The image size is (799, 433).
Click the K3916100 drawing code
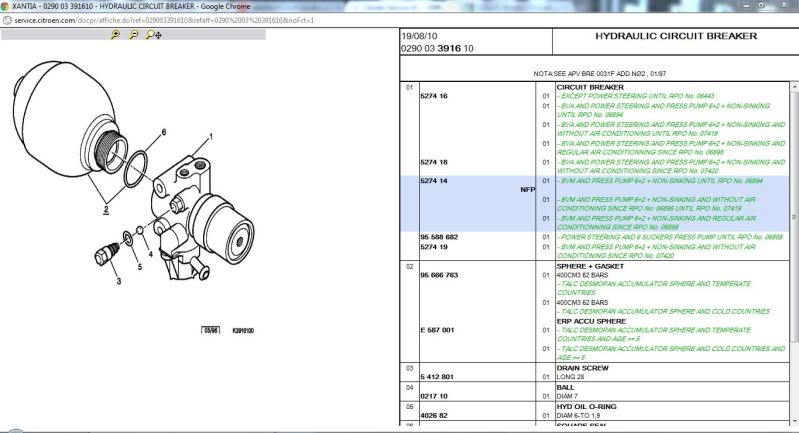point(243,331)
